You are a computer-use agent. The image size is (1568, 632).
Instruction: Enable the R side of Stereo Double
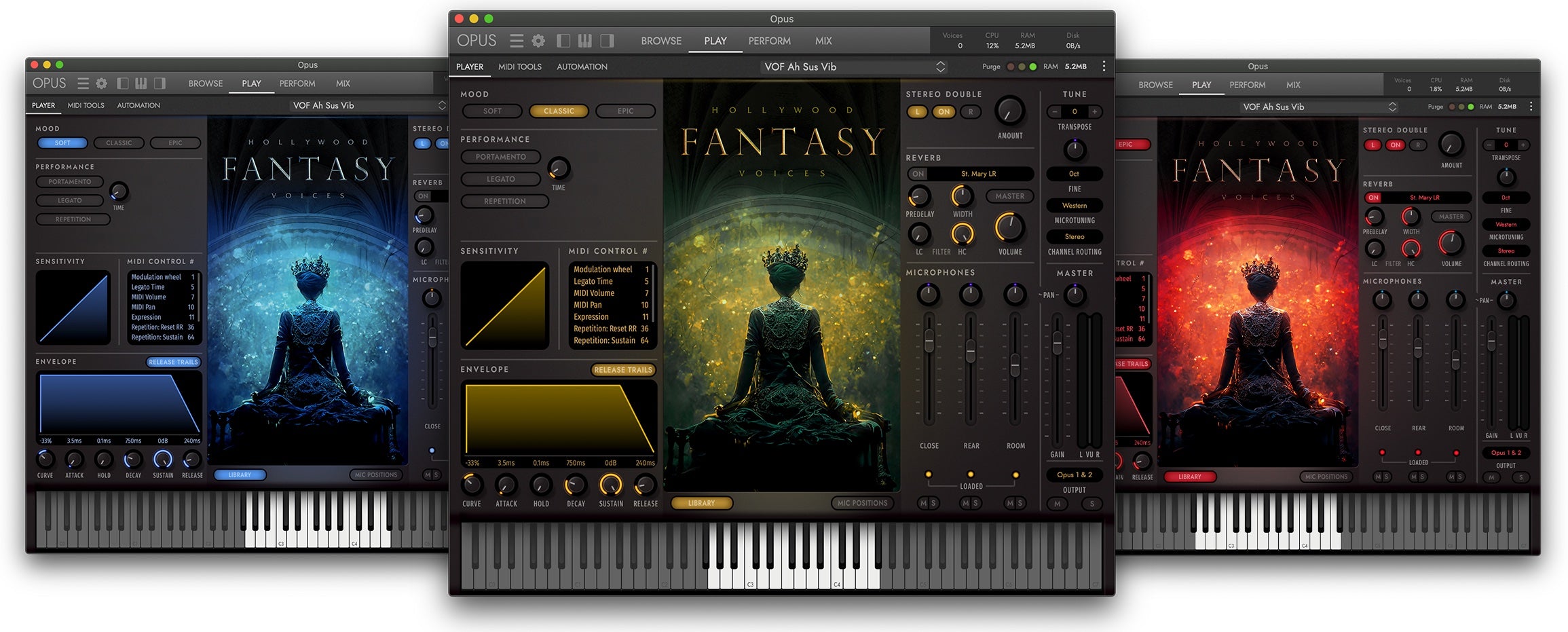pos(969,111)
